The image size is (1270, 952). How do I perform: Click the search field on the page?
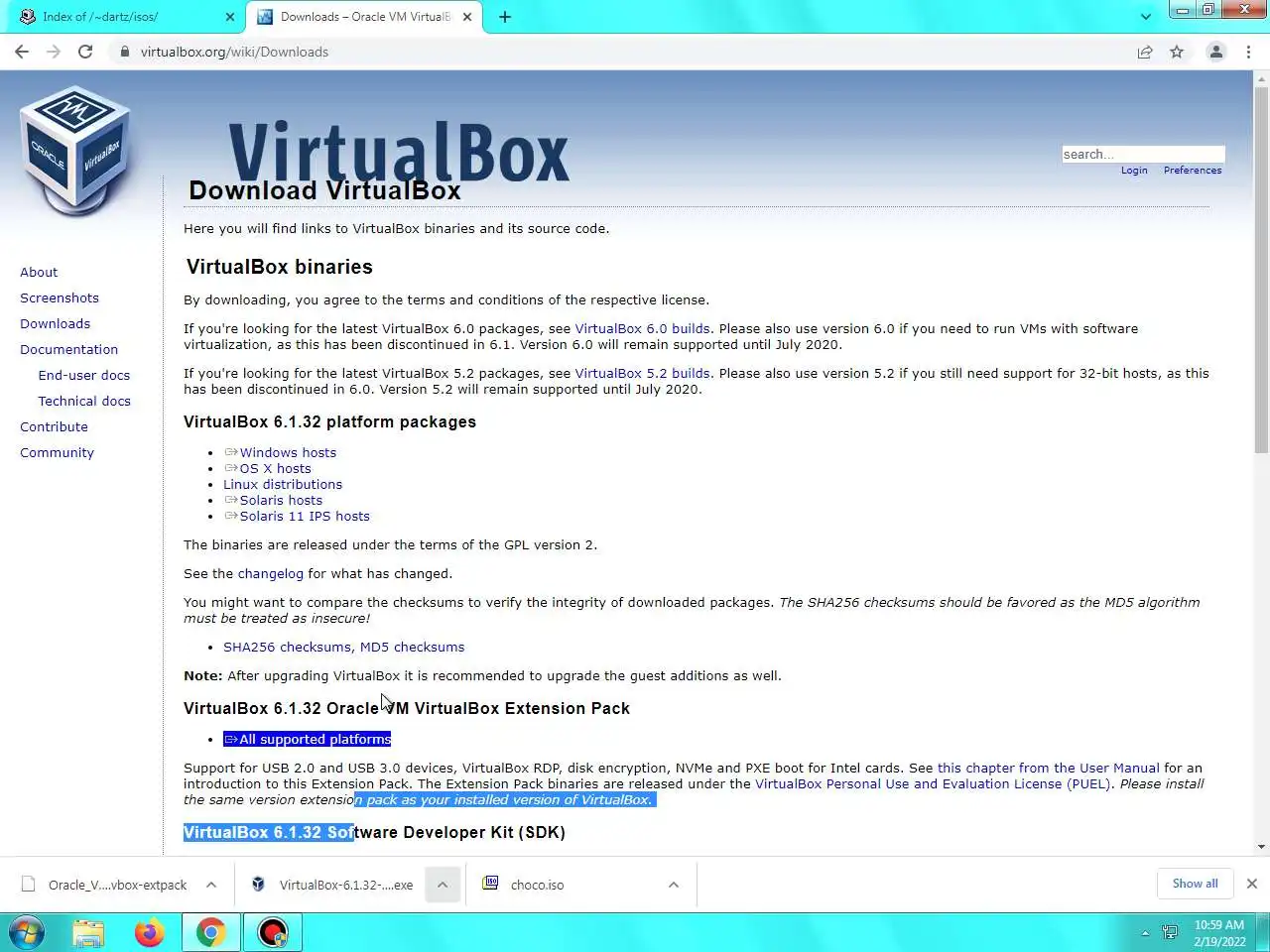[x=1143, y=154]
